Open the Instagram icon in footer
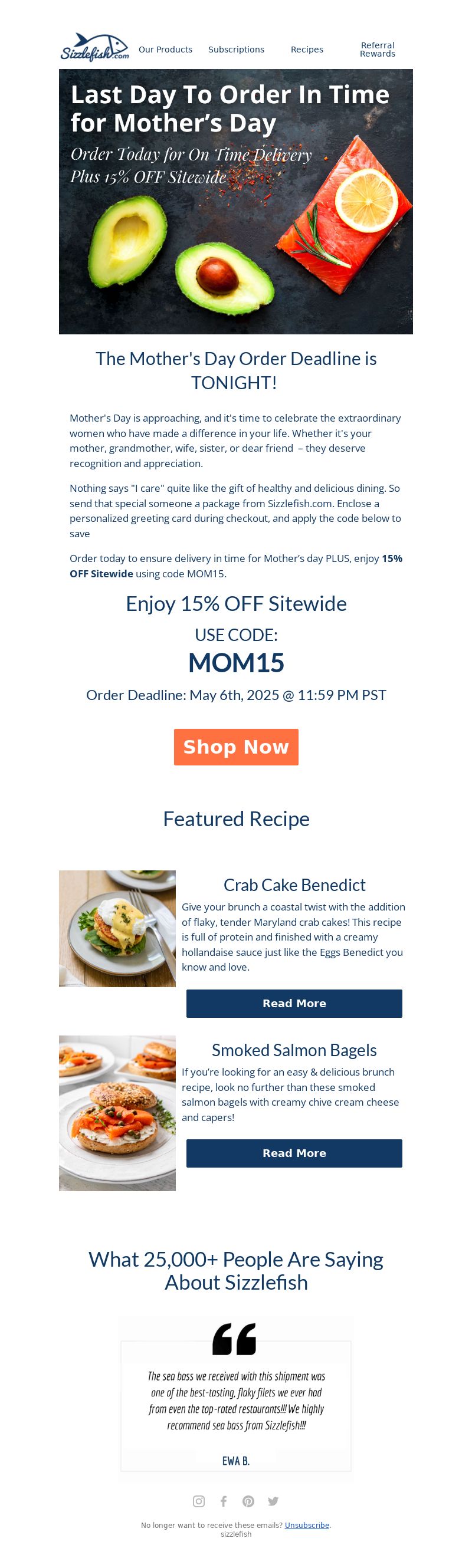Image resolution: width=472 pixels, height=1568 pixels. (x=199, y=1501)
